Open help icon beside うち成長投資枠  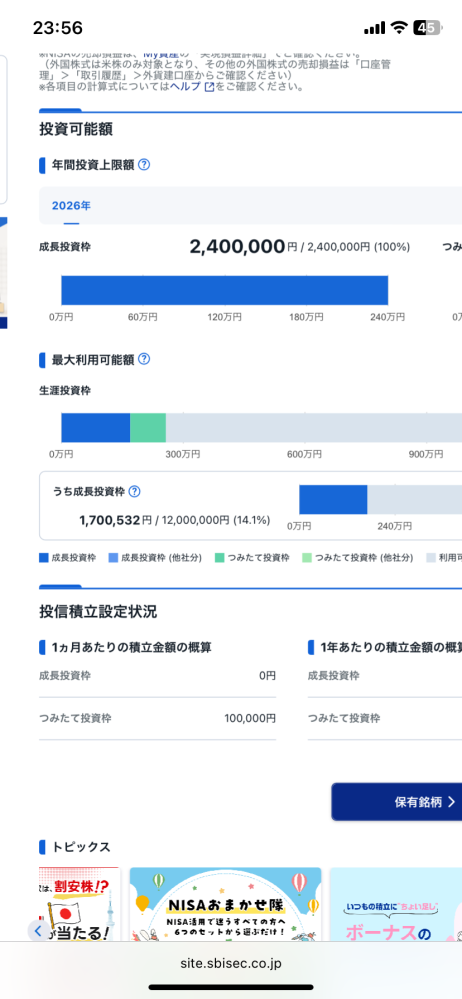point(134,491)
